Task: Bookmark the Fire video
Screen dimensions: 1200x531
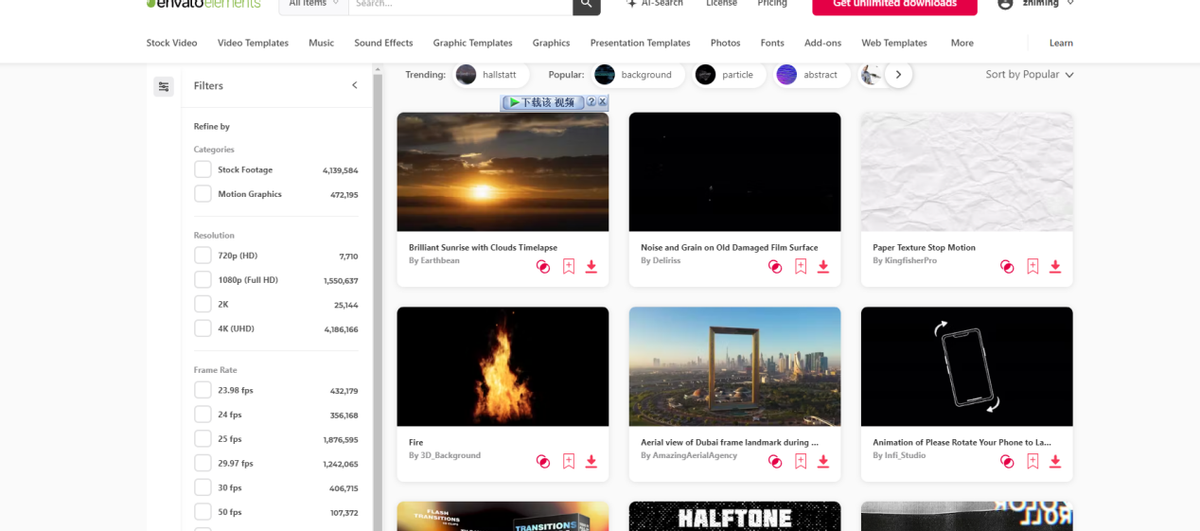Action: [568, 461]
